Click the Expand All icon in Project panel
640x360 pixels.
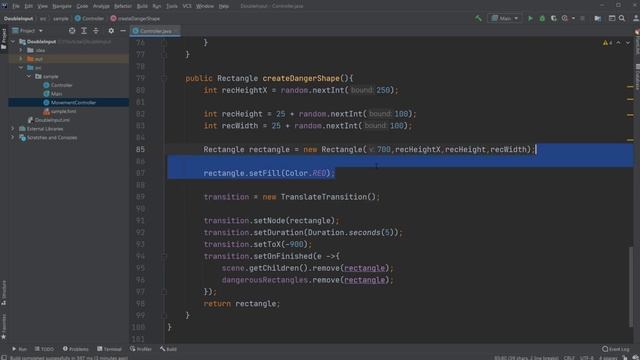click(84, 31)
